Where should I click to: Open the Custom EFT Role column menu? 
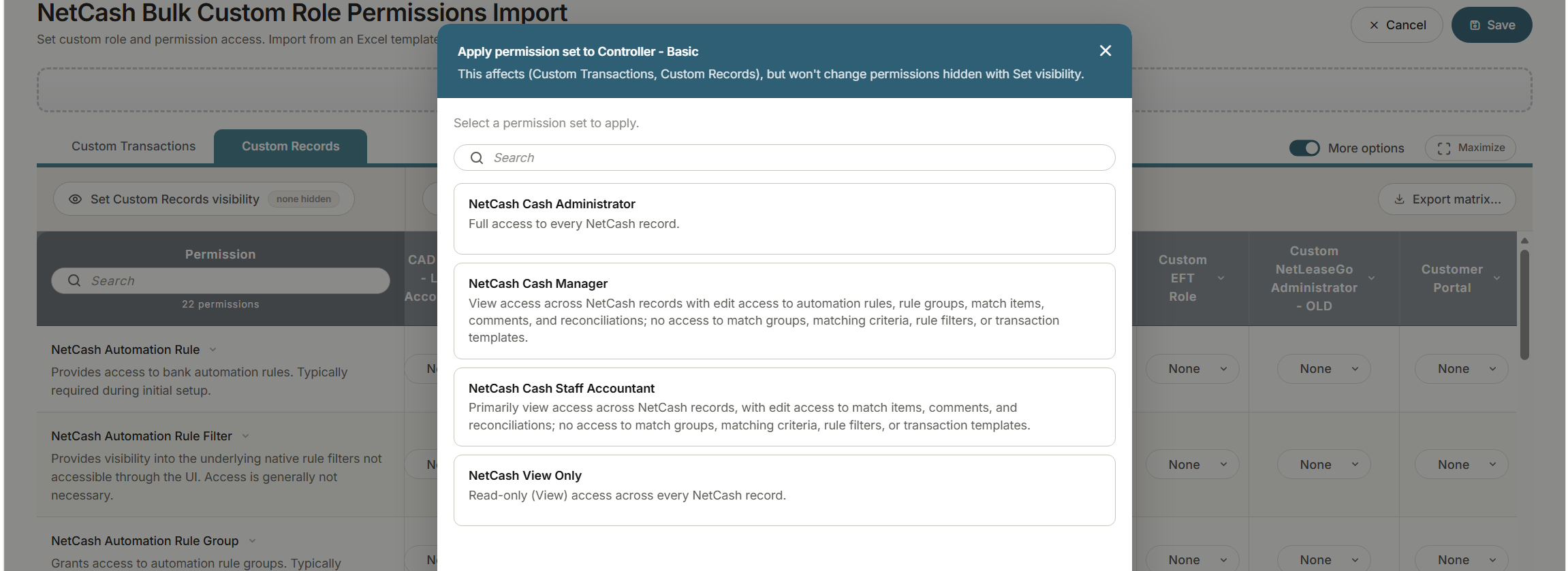coord(1221,278)
